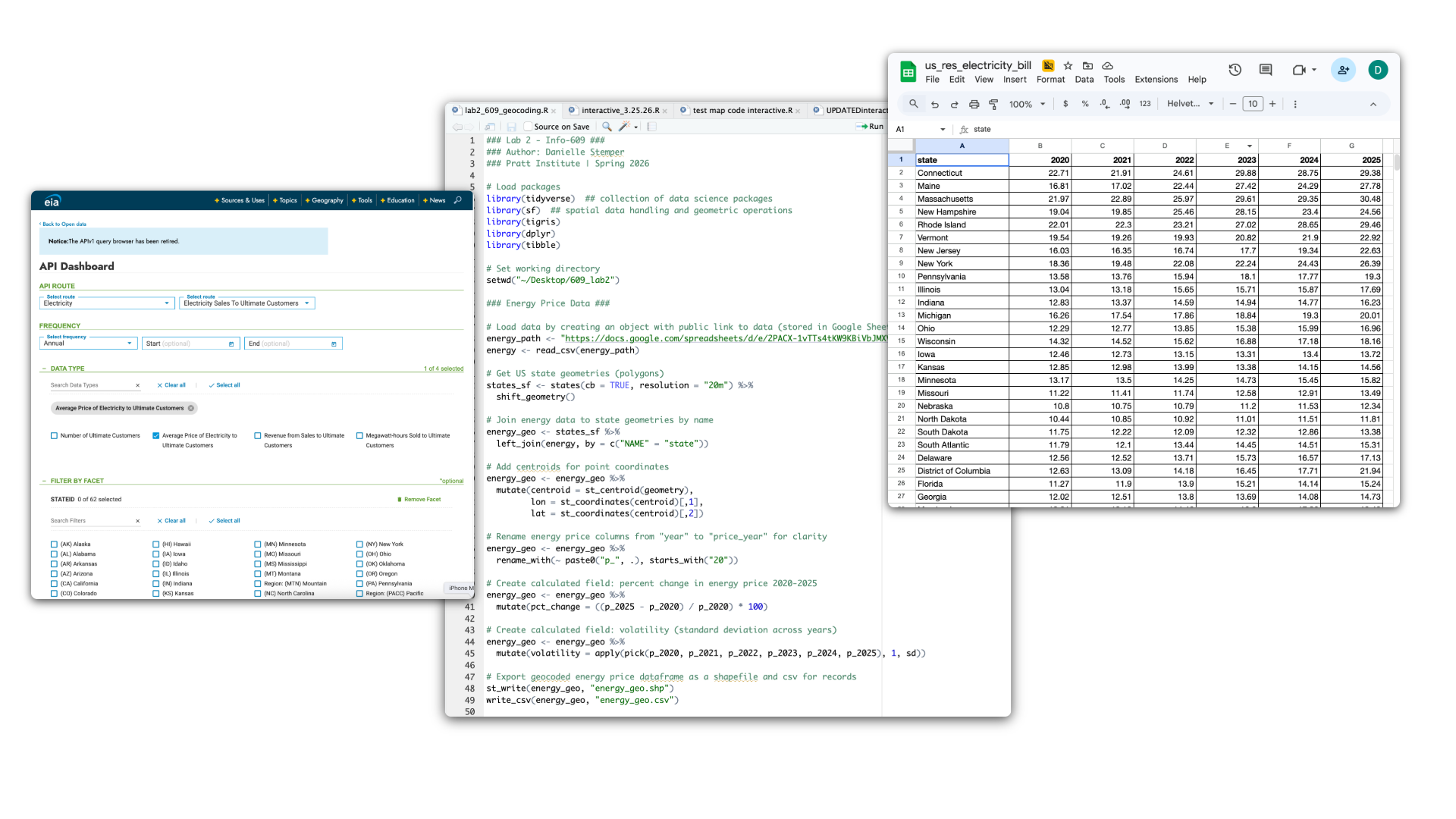Click the Share person-plus icon
The width and height of the screenshot is (1456, 819).
coord(1343,70)
